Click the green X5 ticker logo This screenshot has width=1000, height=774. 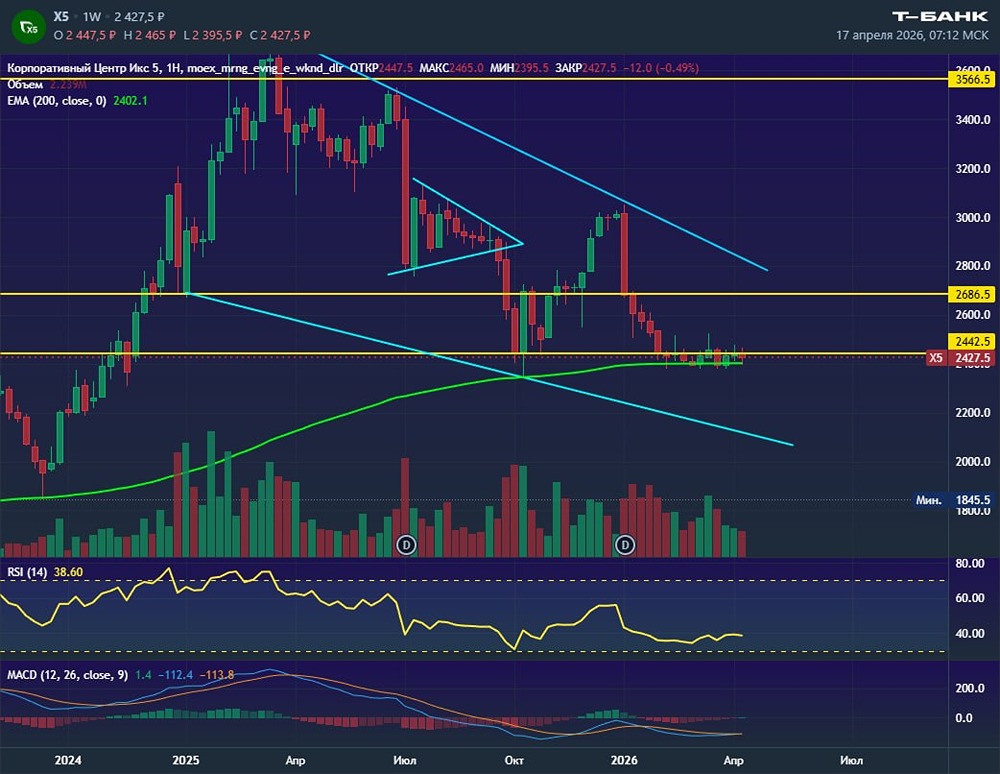[28, 27]
